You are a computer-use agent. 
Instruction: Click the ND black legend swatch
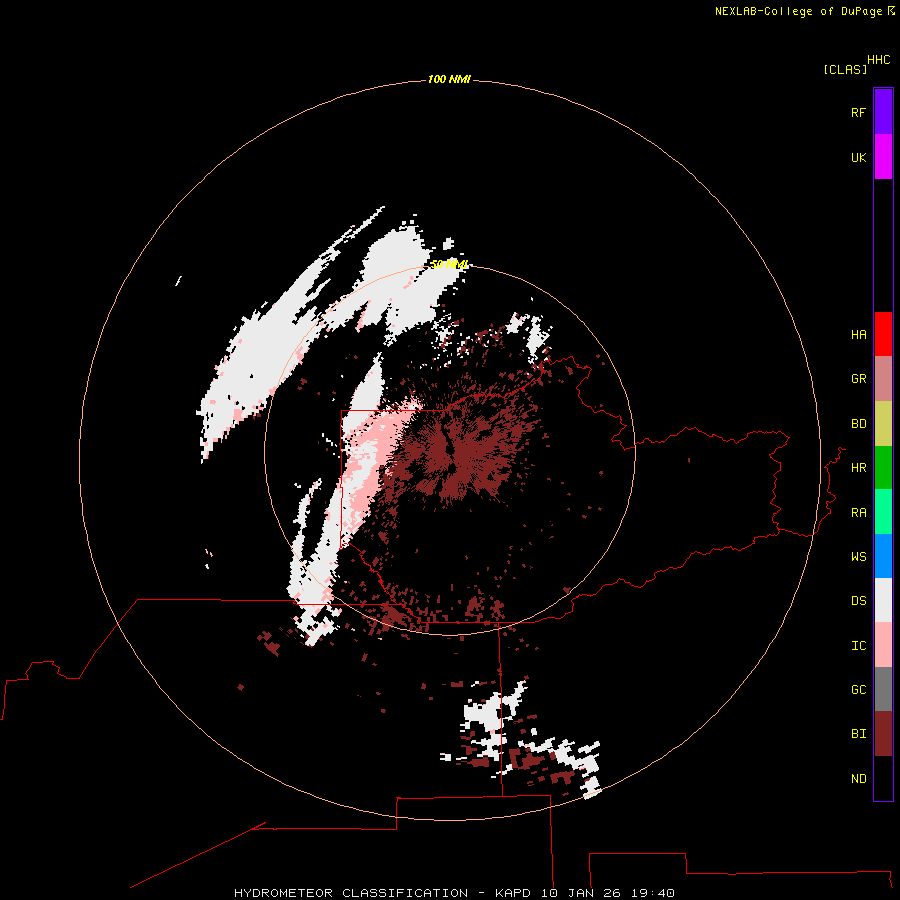point(883,778)
